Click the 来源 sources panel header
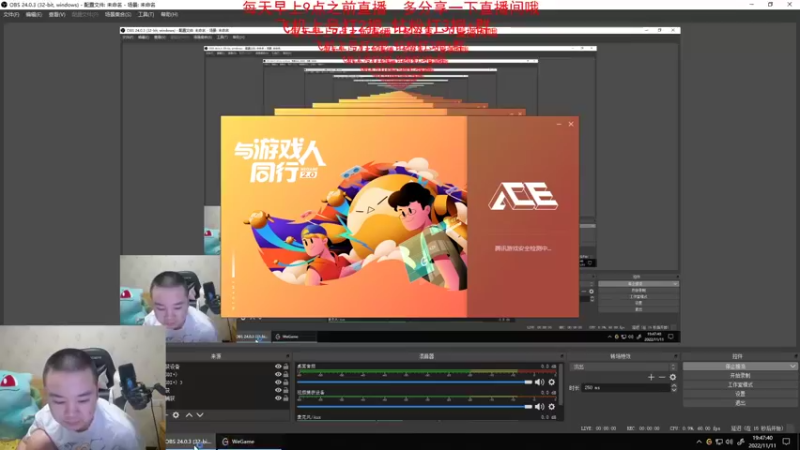This screenshot has width=800, height=450. pyautogui.click(x=216, y=356)
